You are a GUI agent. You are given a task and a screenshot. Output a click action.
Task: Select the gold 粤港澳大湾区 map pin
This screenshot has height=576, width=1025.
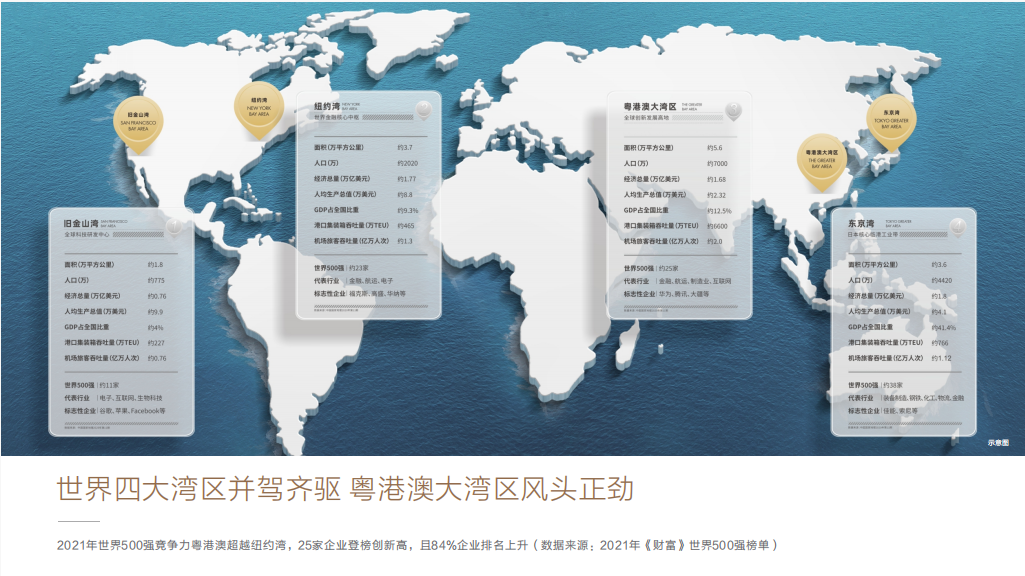pyautogui.click(x=820, y=158)
